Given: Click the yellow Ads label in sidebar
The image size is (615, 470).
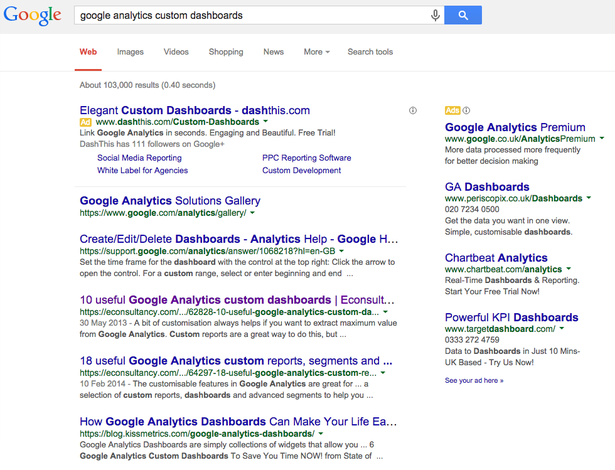Looking at the screenshot, I should click(452, 111).
